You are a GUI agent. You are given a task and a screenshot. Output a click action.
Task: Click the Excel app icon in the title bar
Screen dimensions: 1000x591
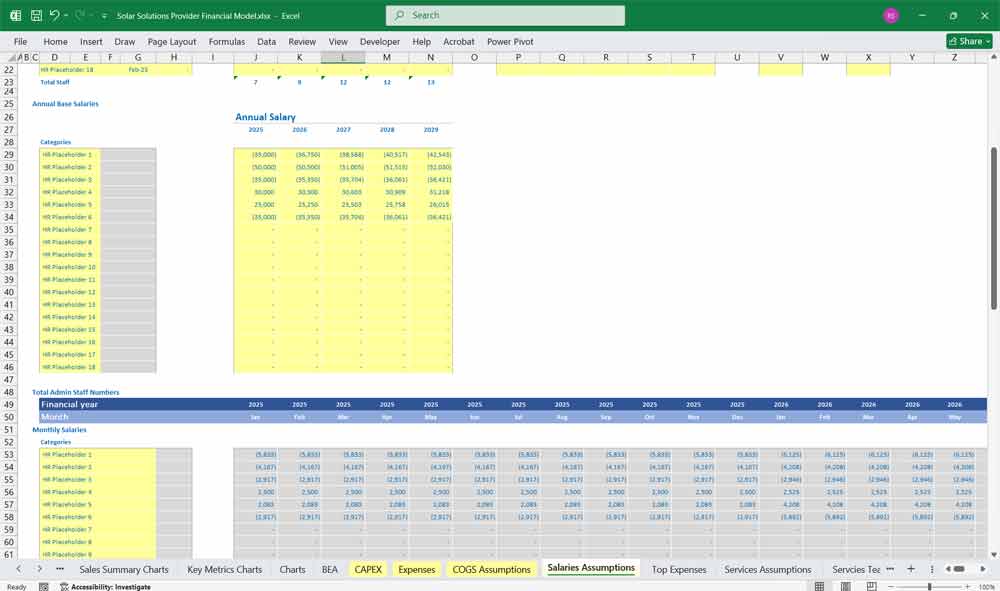pyautogui.click(x=14, y=15)
